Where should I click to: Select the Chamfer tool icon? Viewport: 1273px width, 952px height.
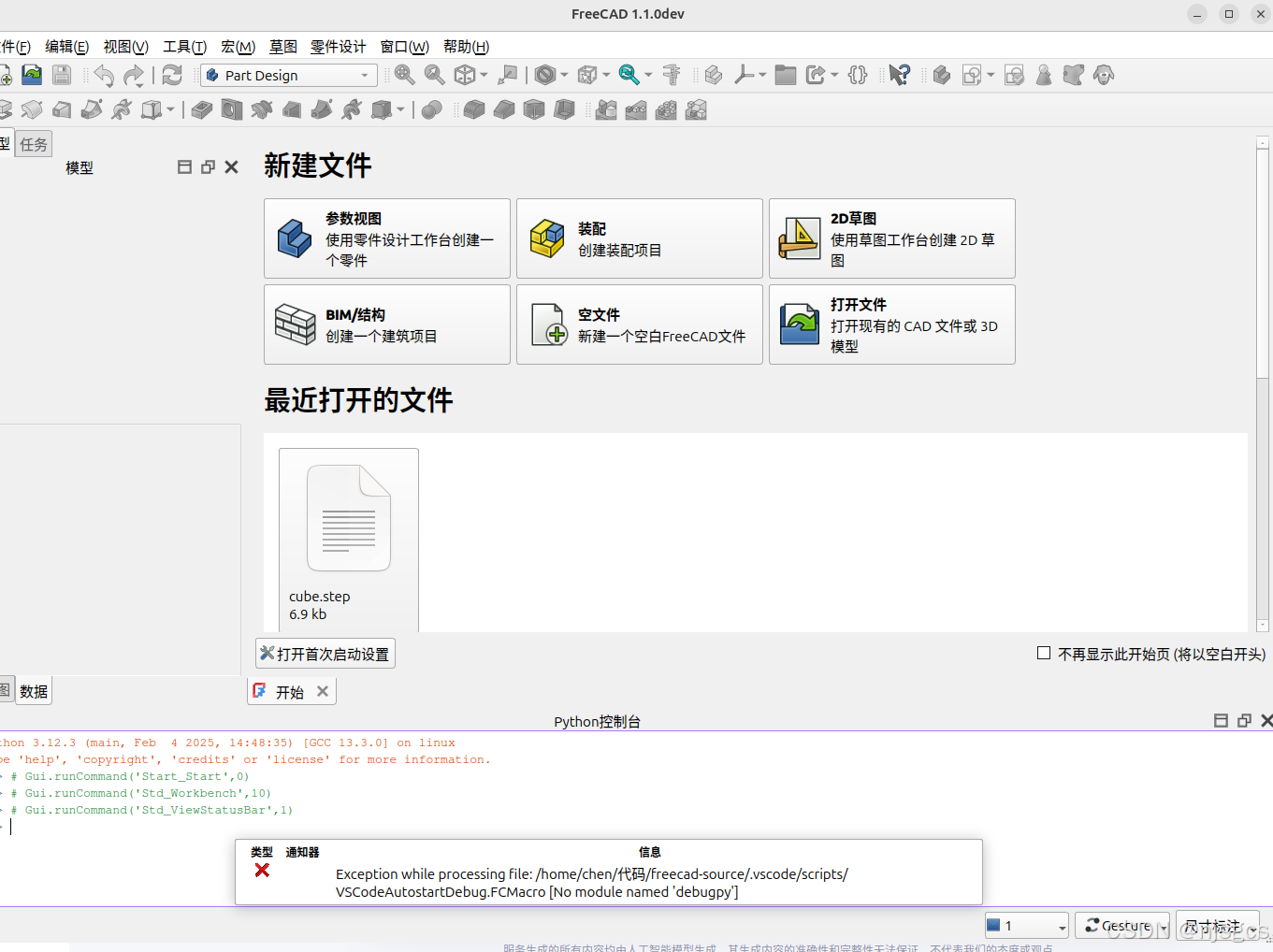(x=504, y=110)
